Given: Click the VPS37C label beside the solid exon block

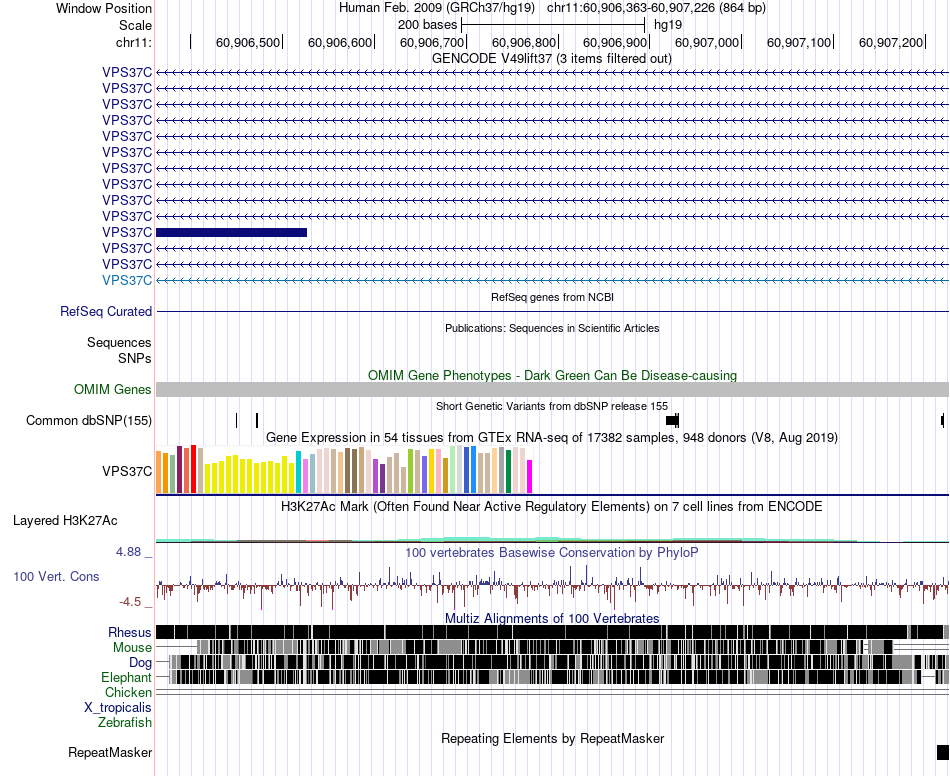Looking at the screenshot, I should pos(127,233).
